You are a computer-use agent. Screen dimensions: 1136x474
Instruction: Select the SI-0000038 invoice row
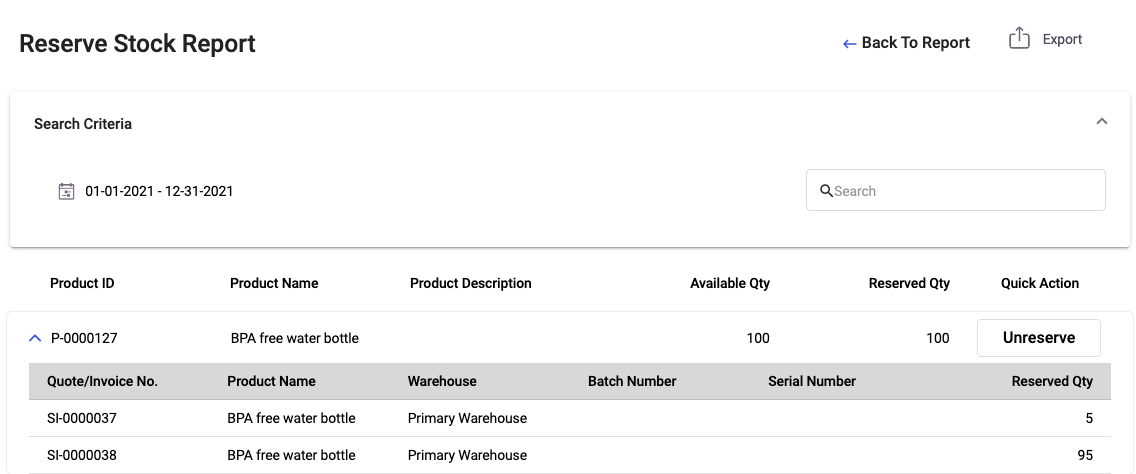point(569,455)
